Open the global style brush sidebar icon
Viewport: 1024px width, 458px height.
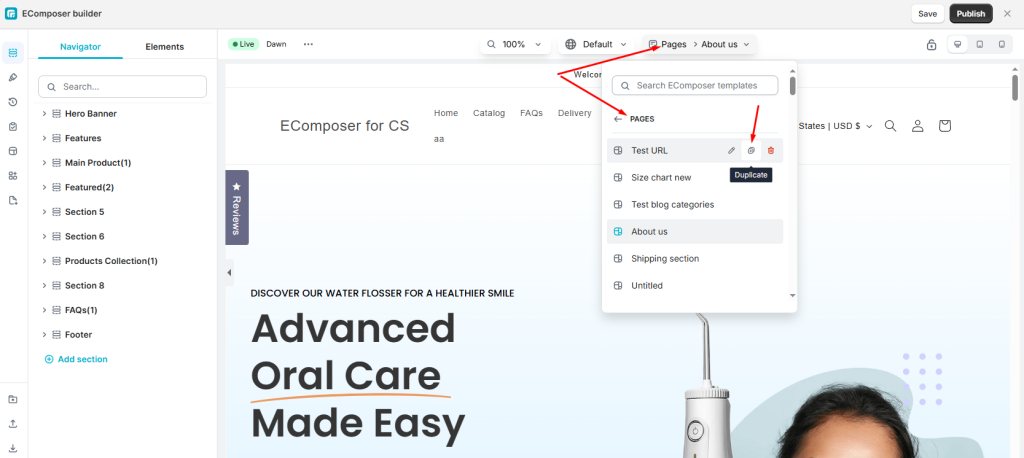[13, 77]
